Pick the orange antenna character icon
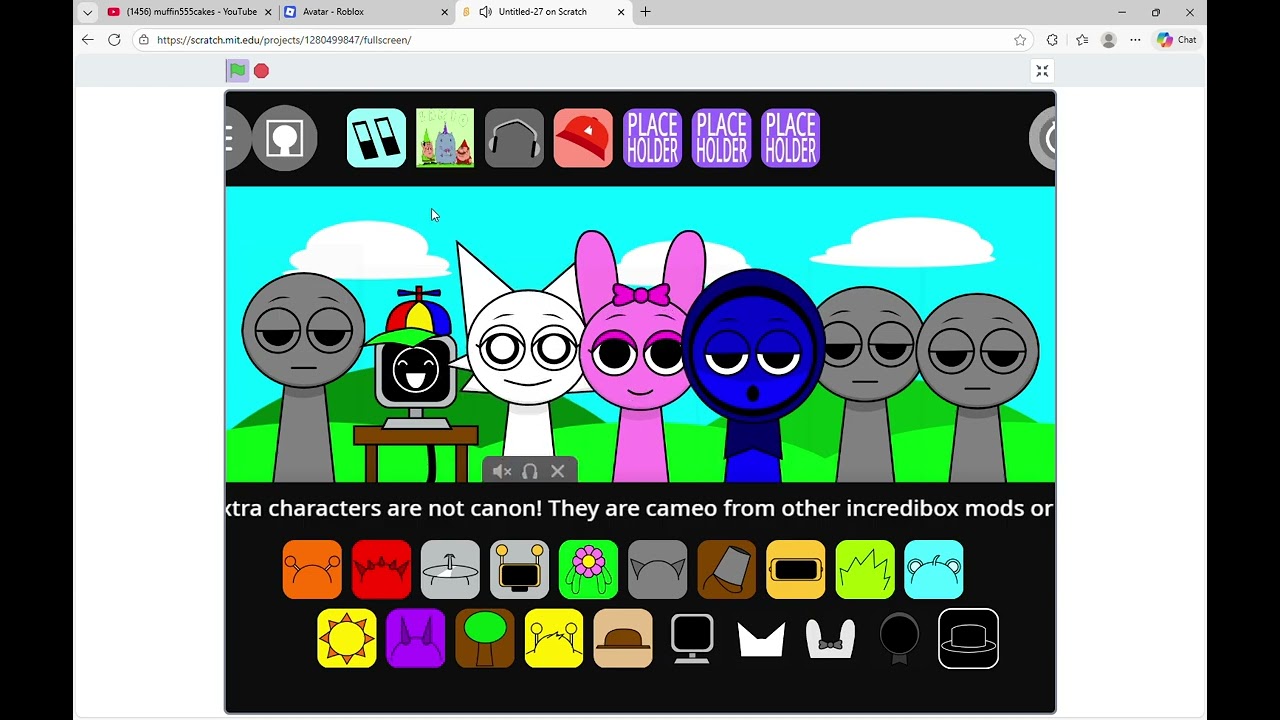 pos(312,570)
